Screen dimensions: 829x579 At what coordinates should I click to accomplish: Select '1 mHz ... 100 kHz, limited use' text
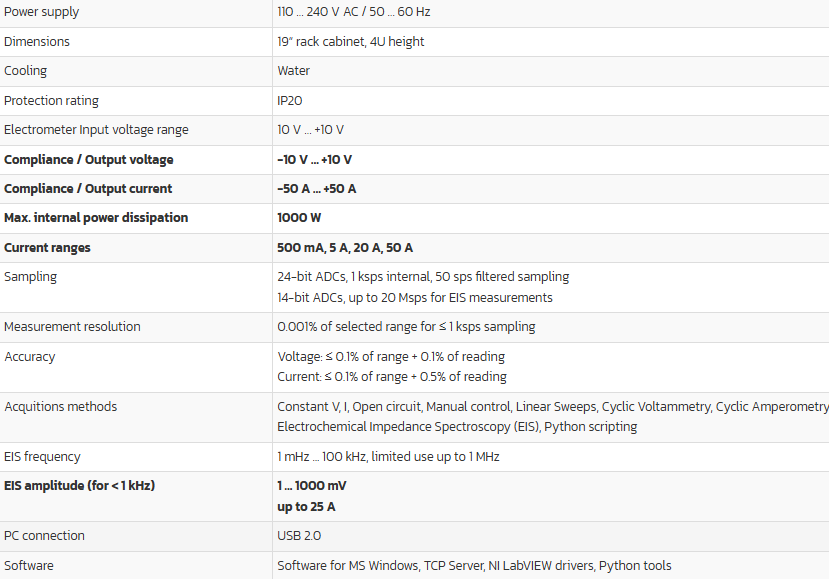coord(388,456)
